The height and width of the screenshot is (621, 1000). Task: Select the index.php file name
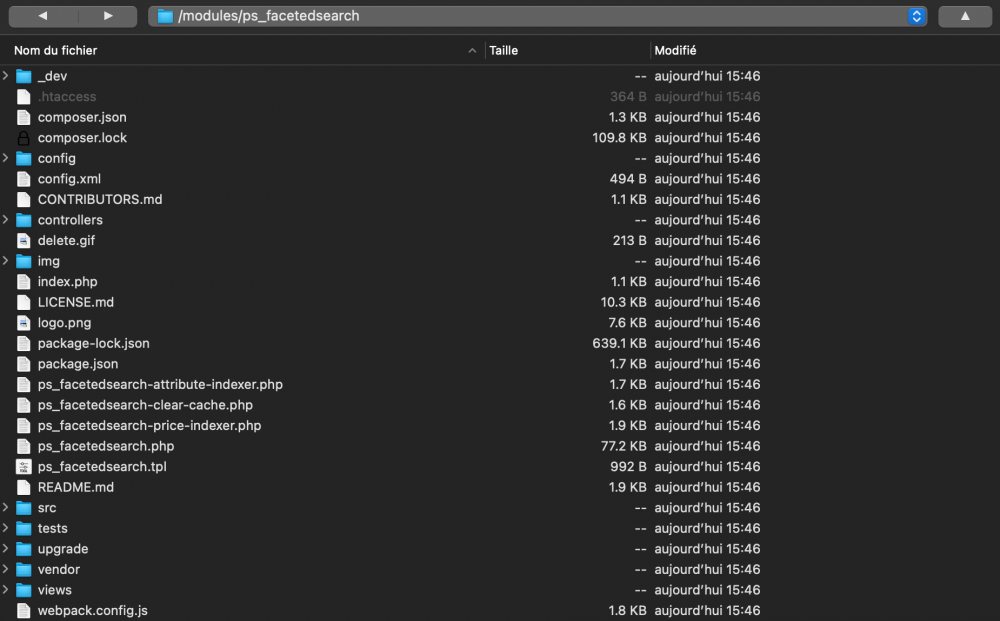click(x=68, y=282)
